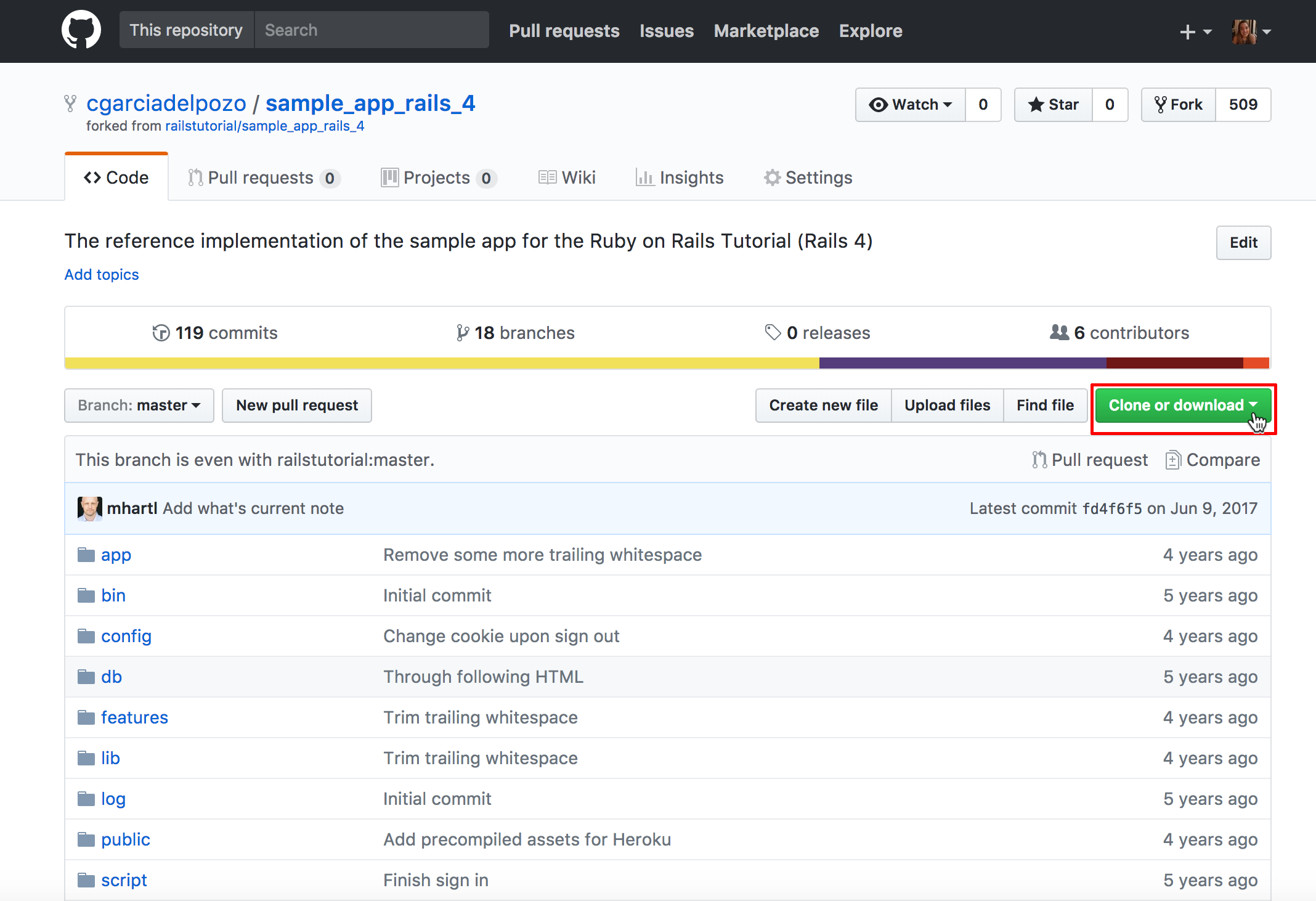Screen dimensions: 1316x901
Task: Open the script folder
Action: click(124, 880)
